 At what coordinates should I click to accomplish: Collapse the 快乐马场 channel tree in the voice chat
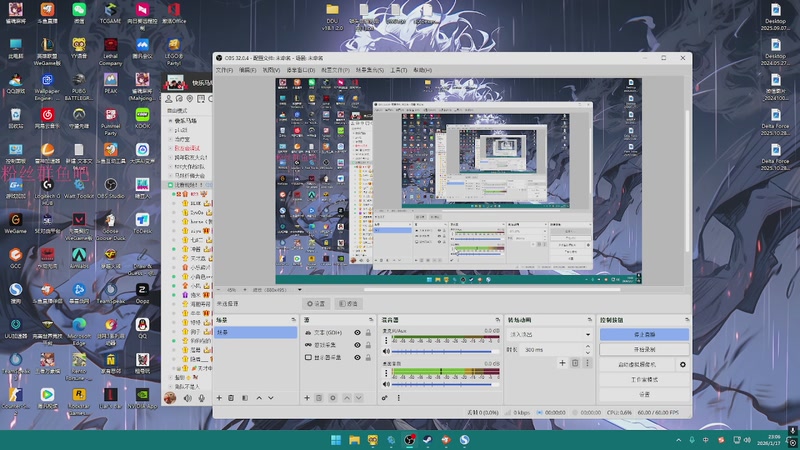click(x=170, y=121)
